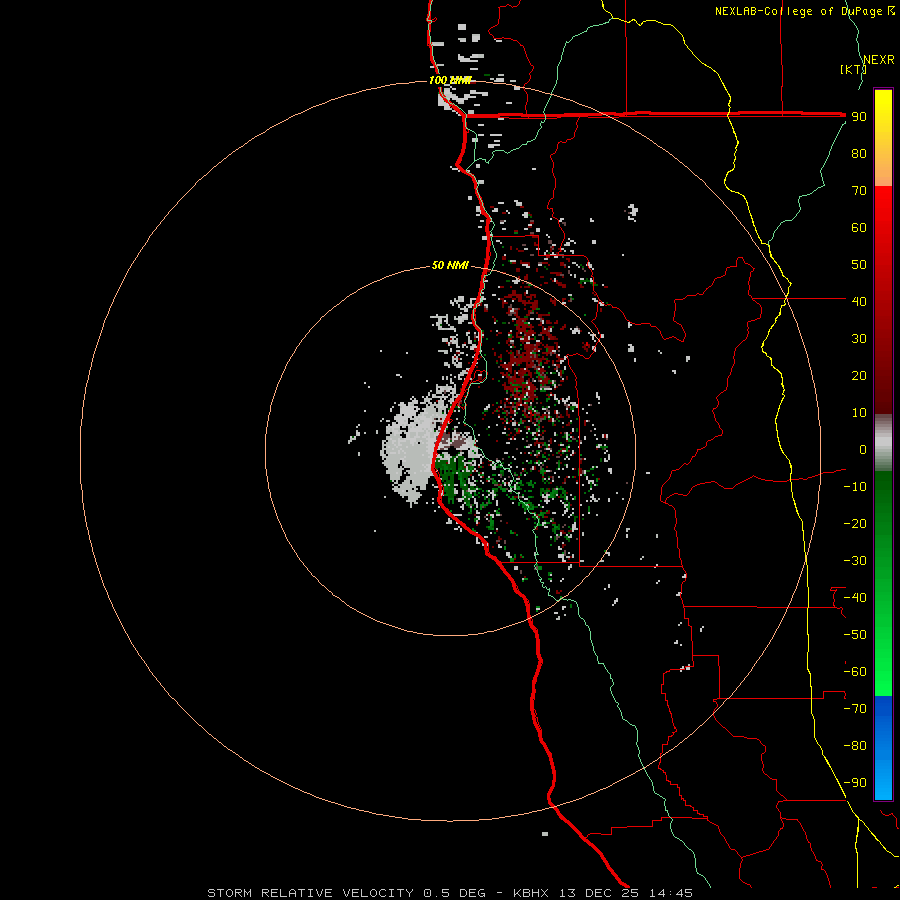Click the 50 value on velocity scale
Screen dimensions: 900x900
tap(859, 265)
